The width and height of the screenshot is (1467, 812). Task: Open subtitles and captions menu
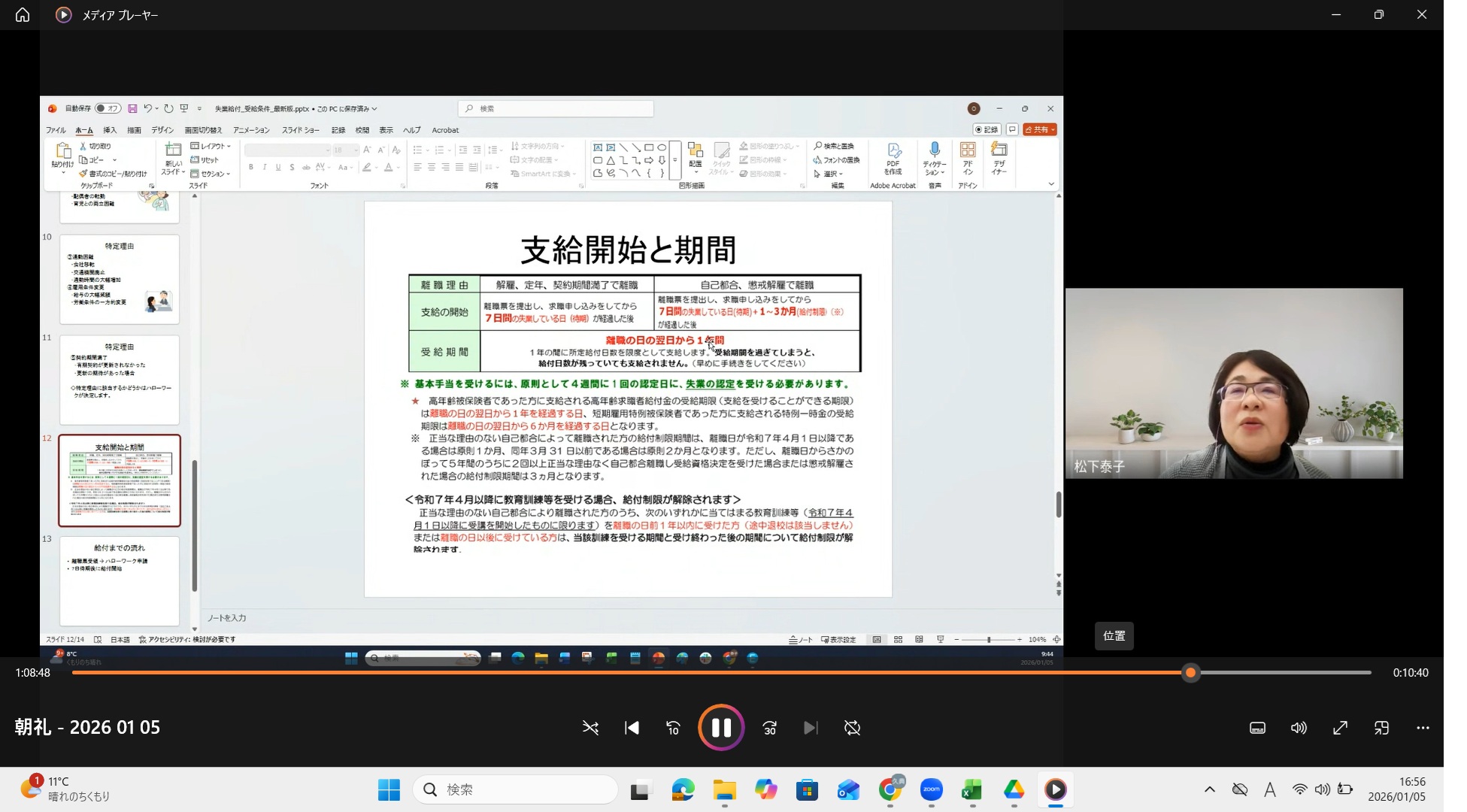click(1257, 728)
